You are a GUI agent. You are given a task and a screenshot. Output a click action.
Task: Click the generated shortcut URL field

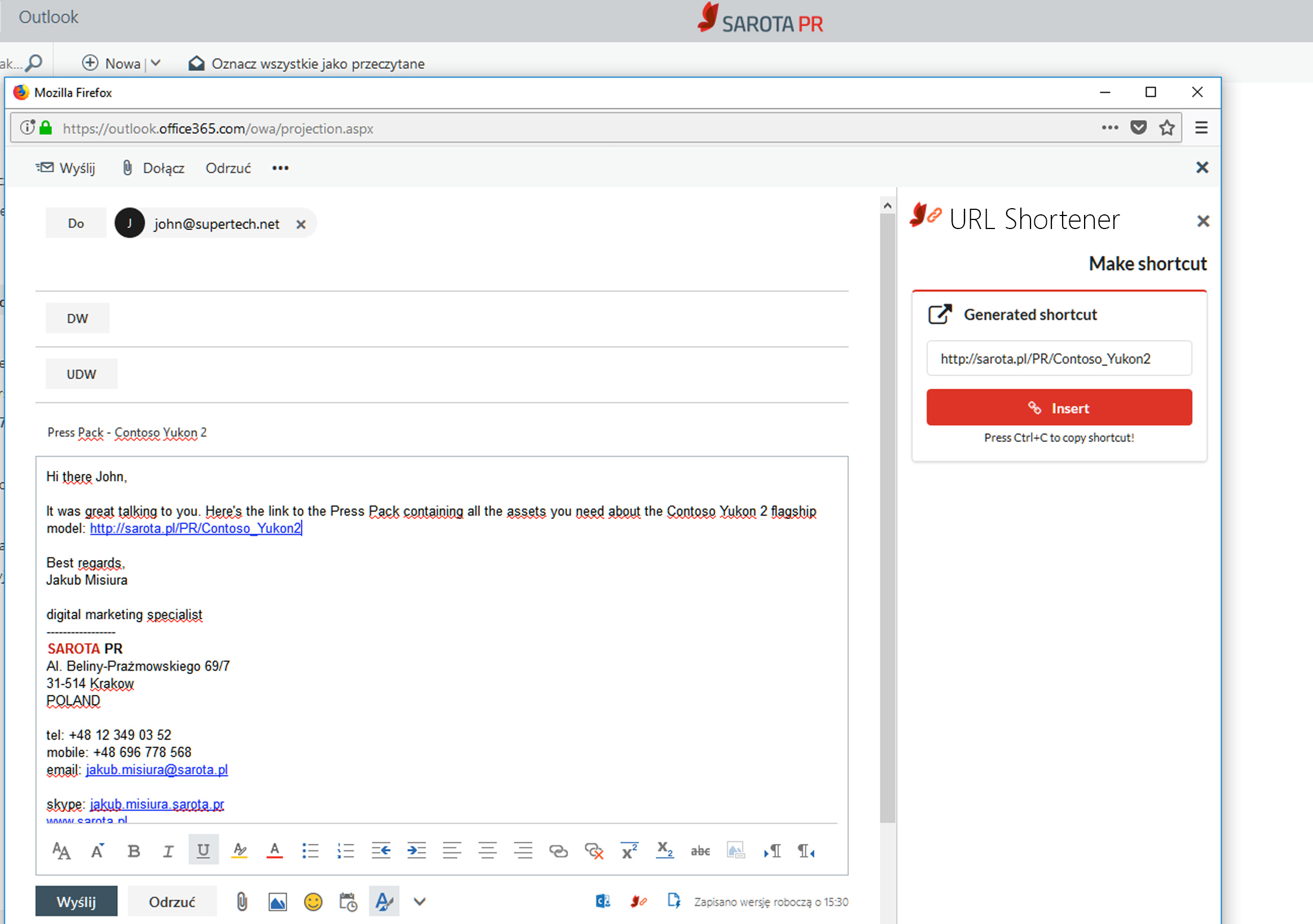(x=1059, y=359)
